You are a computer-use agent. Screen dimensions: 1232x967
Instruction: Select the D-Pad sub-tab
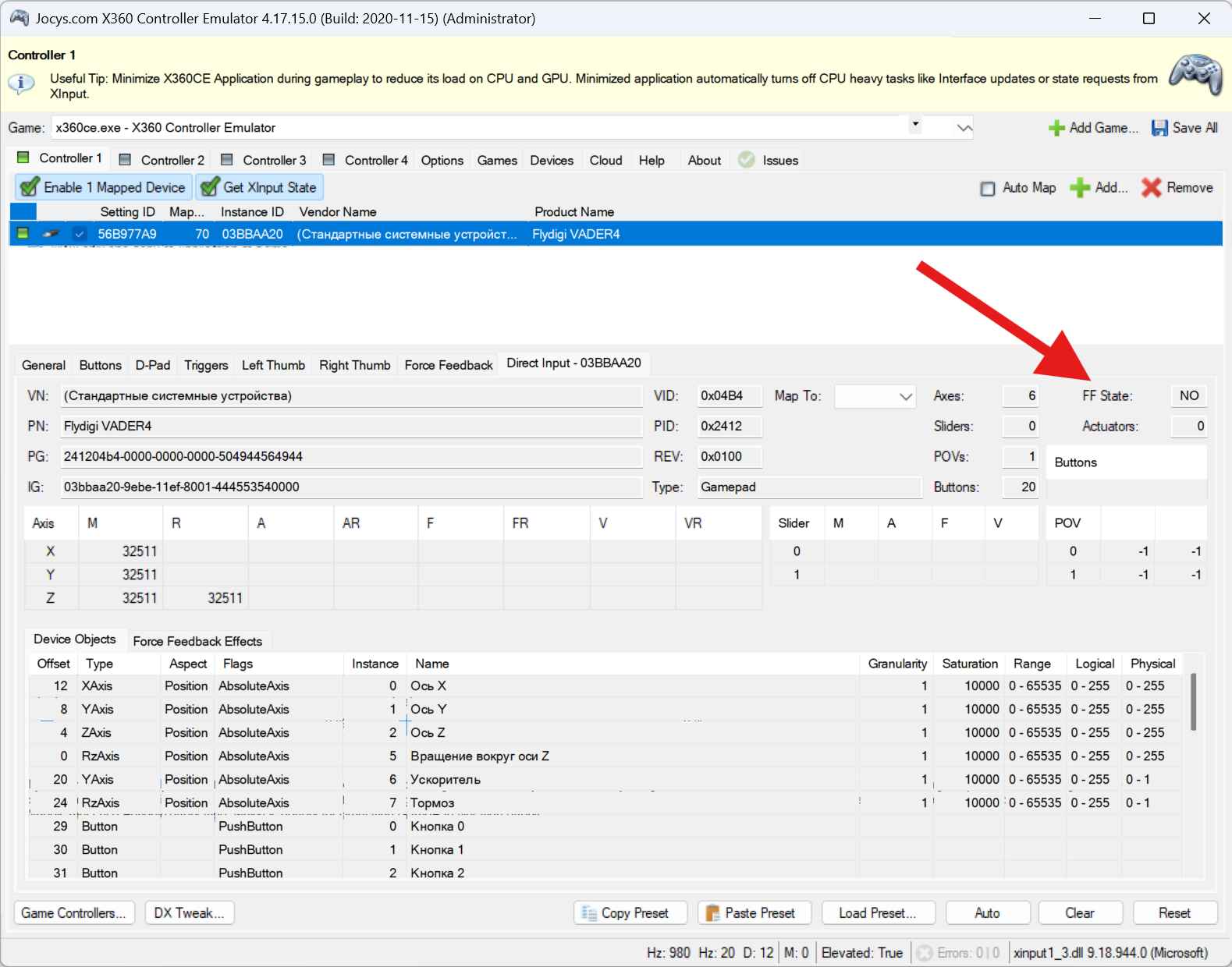click(x=153, y=365)
